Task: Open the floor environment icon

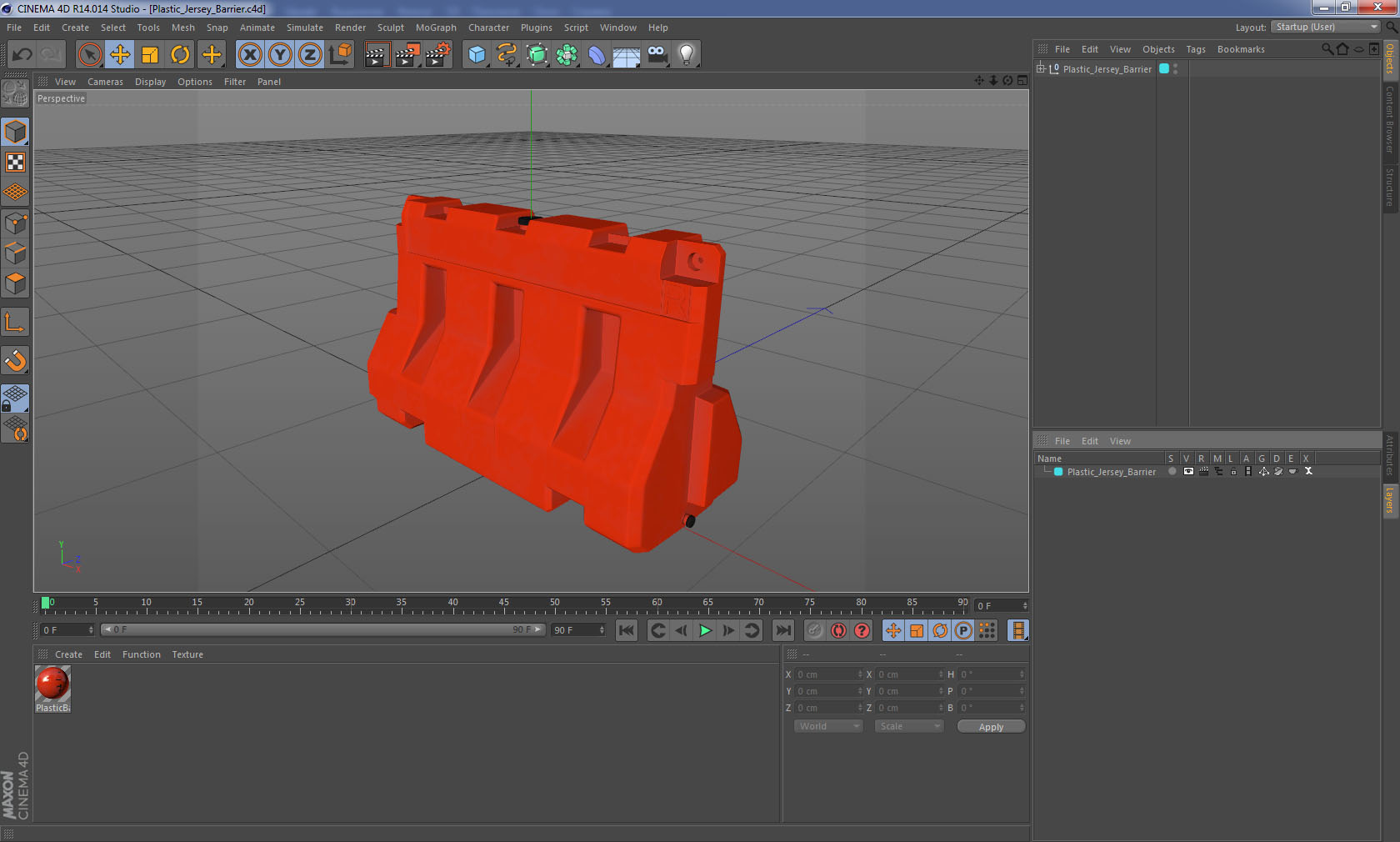Action: 627,55
